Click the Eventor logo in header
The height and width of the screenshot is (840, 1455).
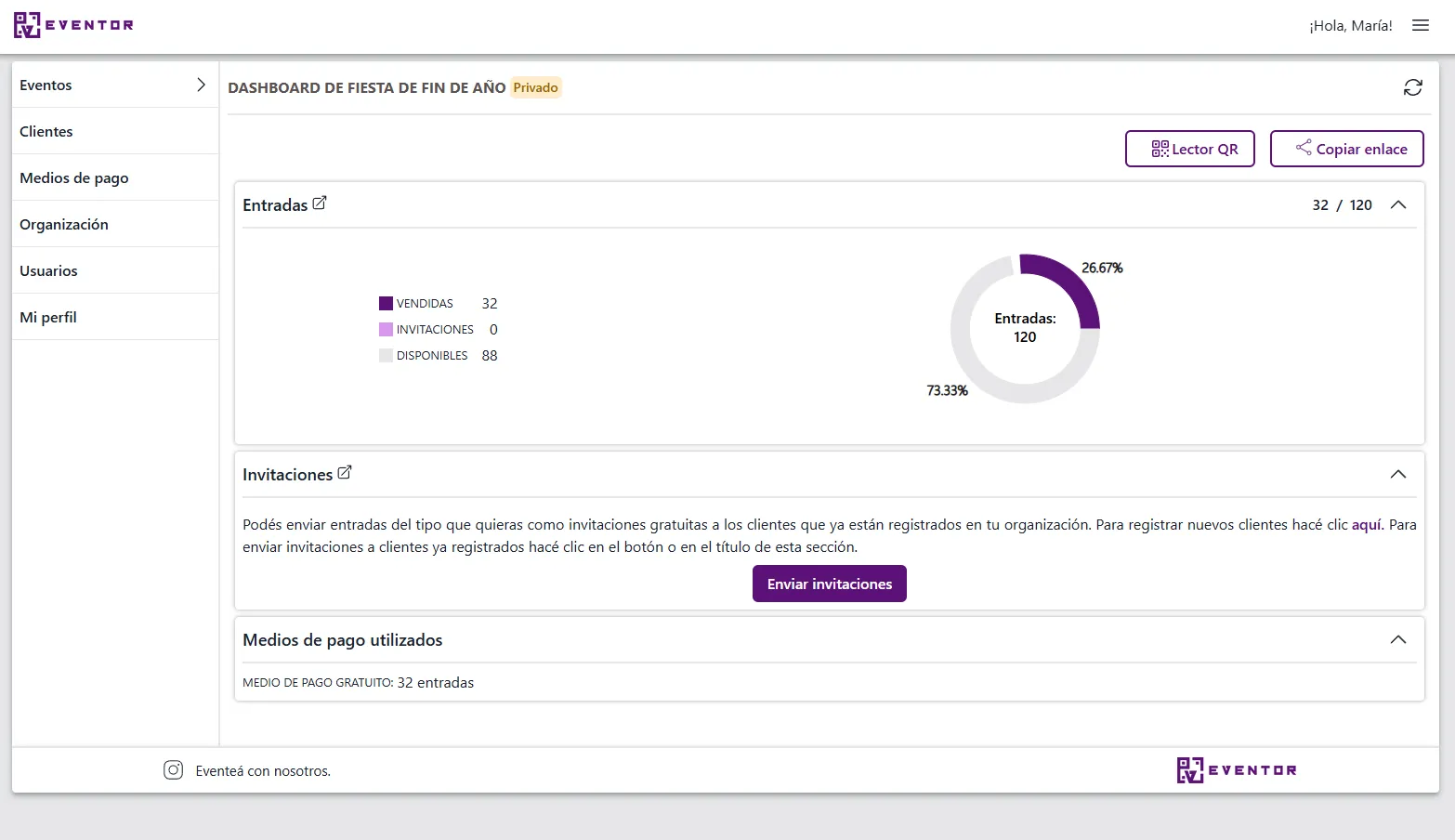click(x=73, y=25)
